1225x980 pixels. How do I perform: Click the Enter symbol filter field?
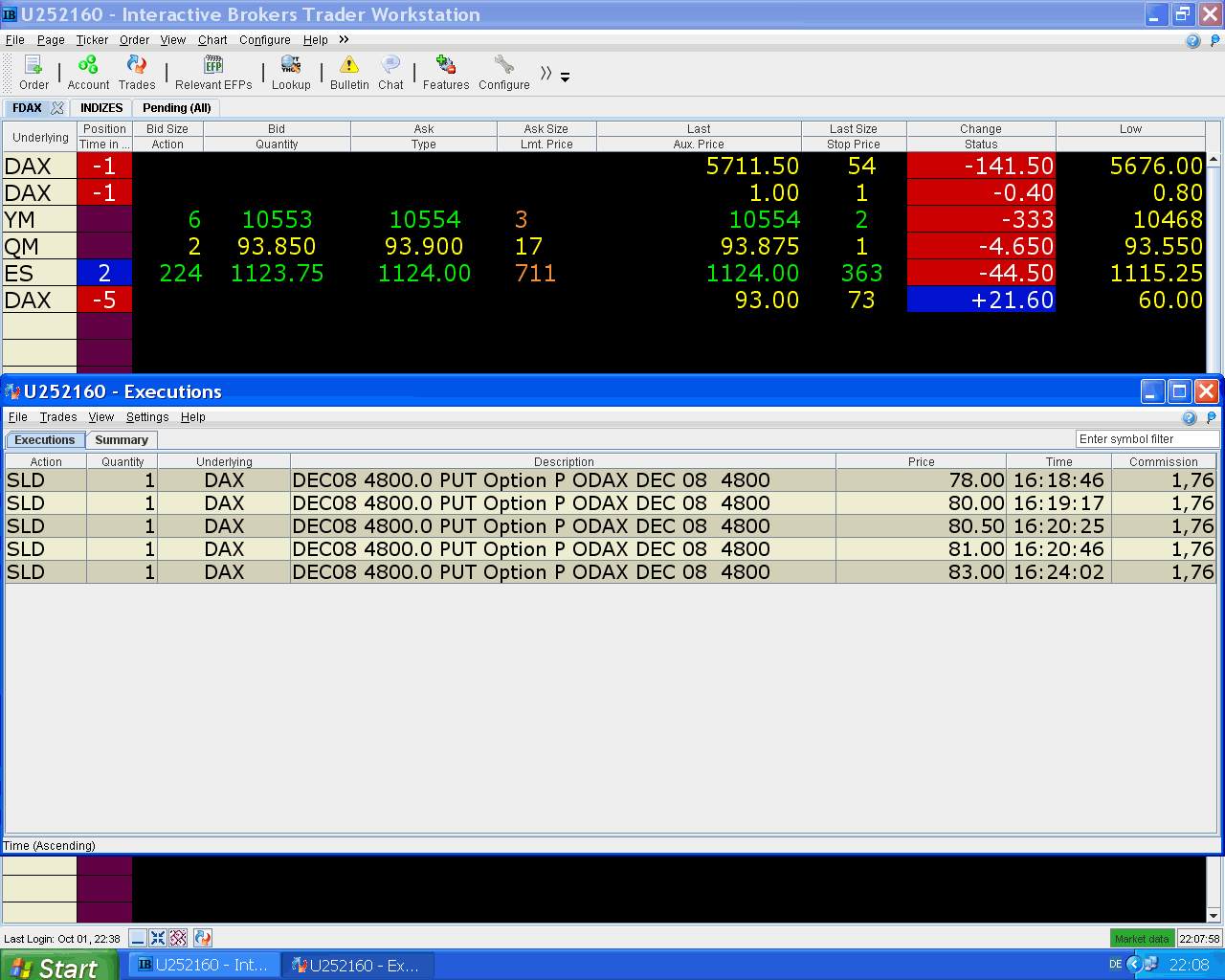tap(1147, 439)
